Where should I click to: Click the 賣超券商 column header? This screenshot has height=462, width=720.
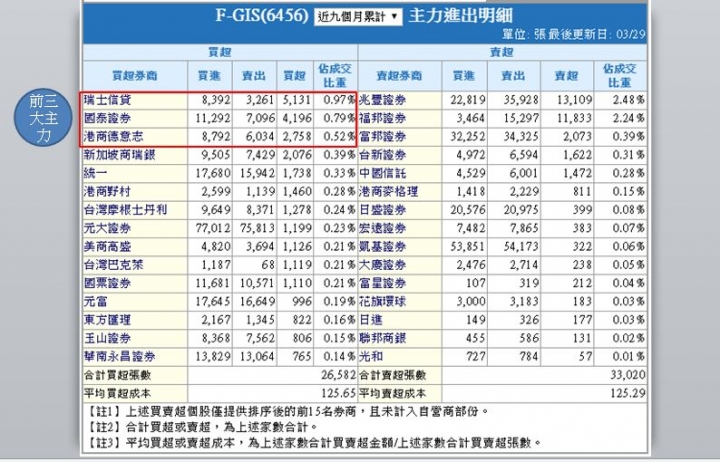pos(399,76)
